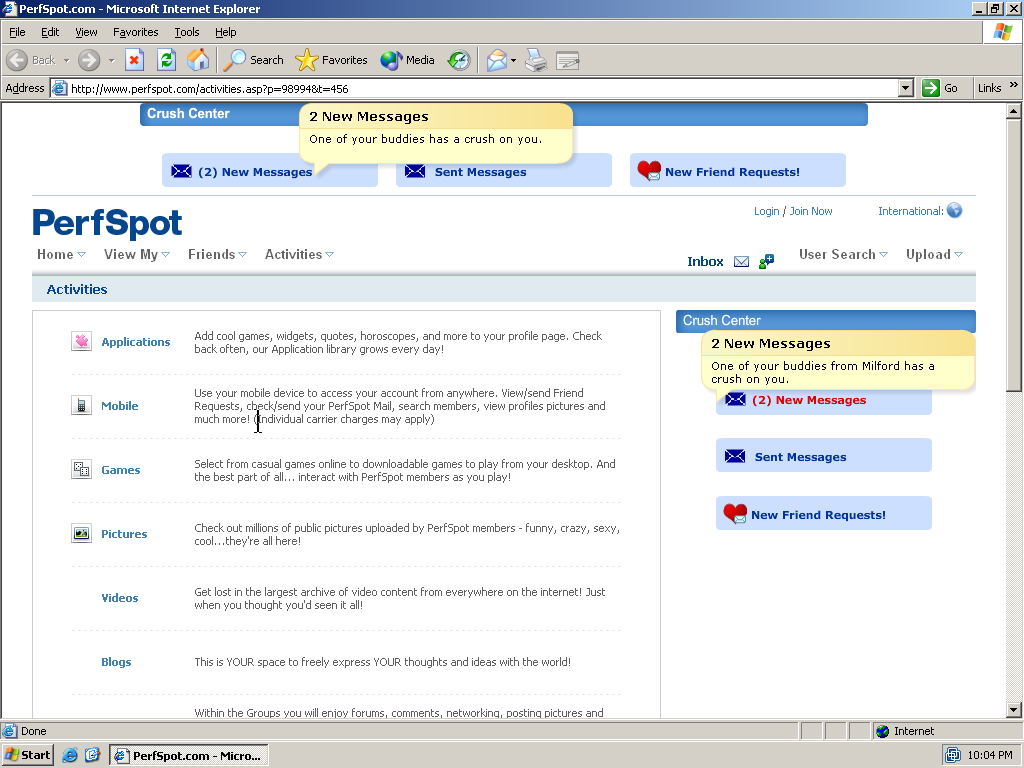Viewport: 1024px width, 768px height.
Task: Stop loading with the red X icon
Action: pyautogui.click(x=134, y=60)
